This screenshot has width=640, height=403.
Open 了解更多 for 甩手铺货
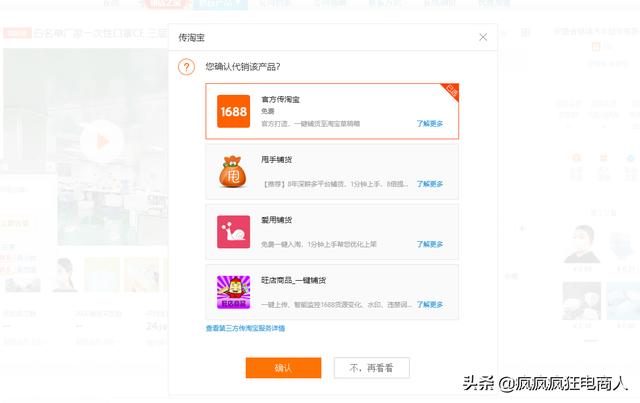429,184
